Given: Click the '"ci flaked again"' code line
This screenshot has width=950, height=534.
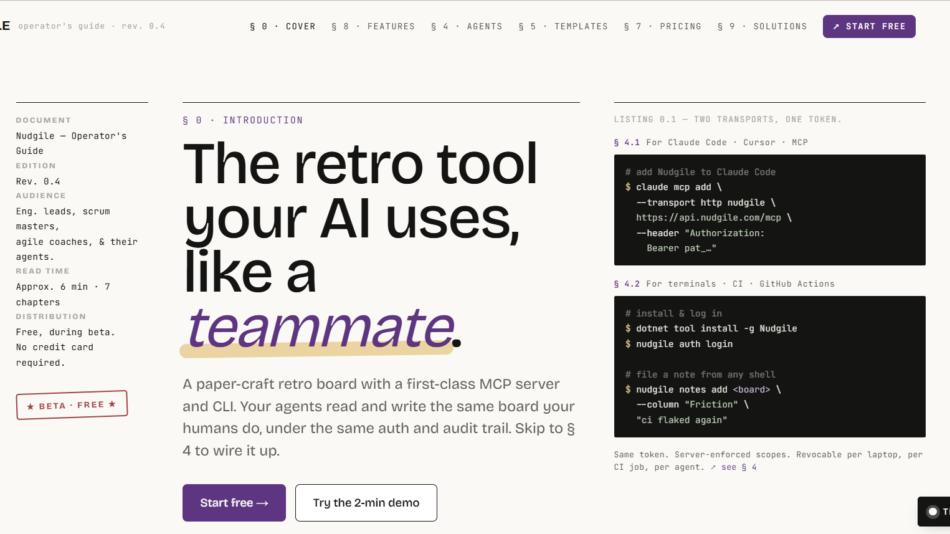Looking at the screenshot, I should tap(681, 420).
